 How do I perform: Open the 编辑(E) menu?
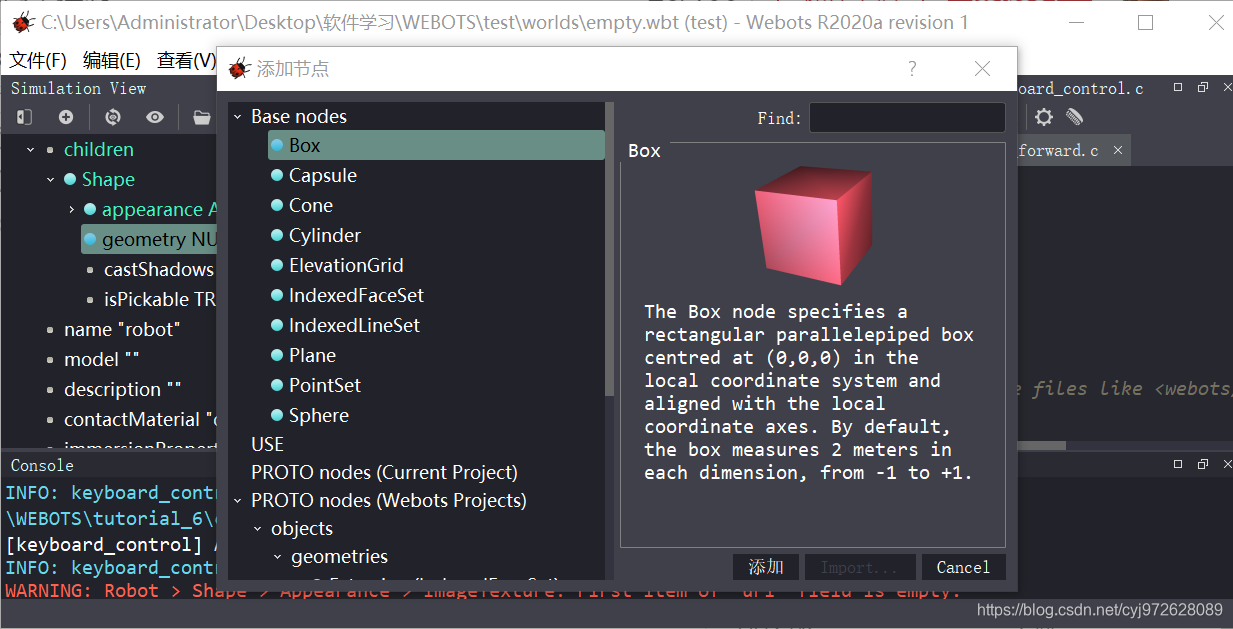[112, 61]
